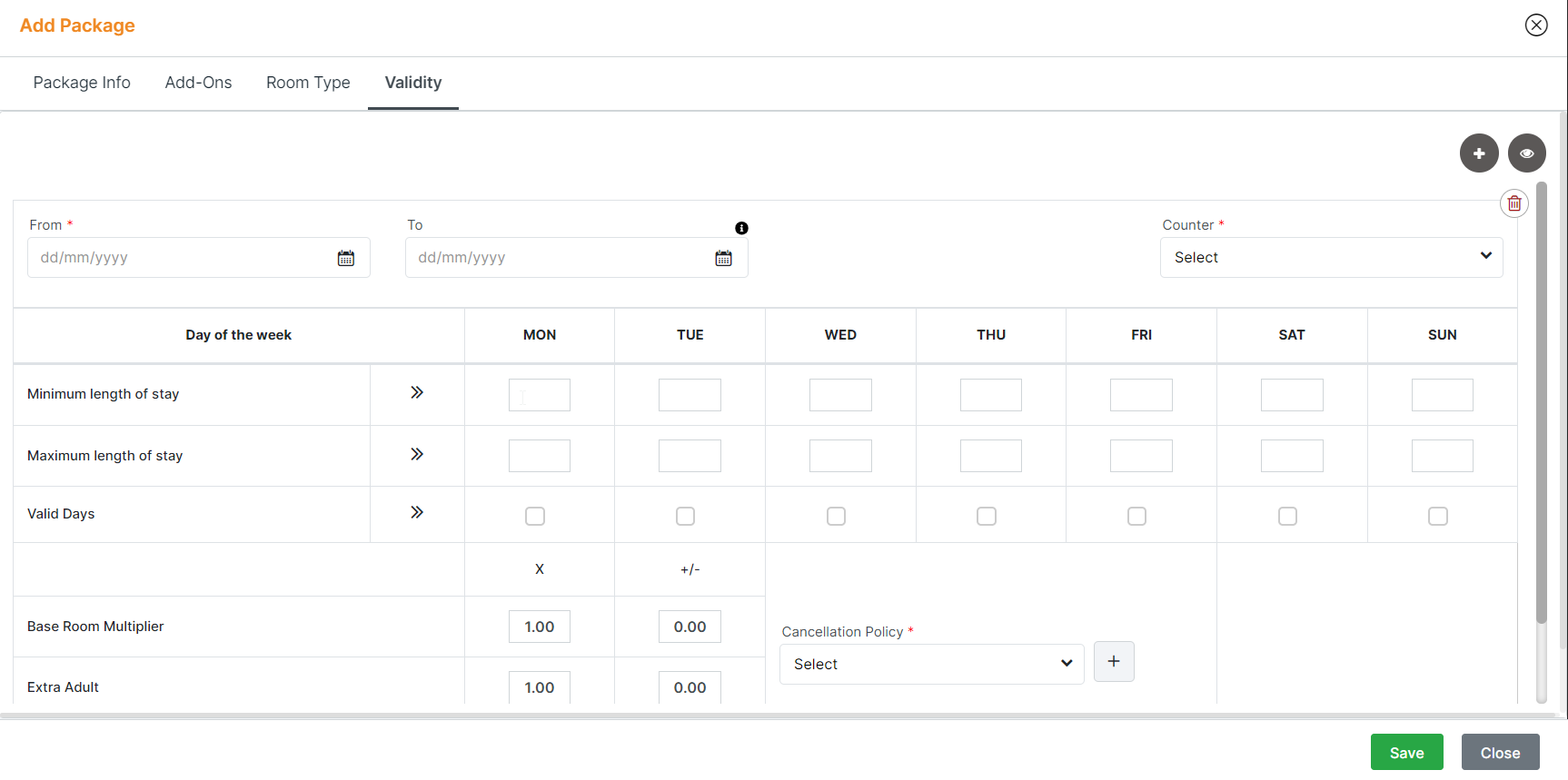The width and height of the screenshot is (1568, 780).
Task: Open the To date calendar picker
Action: click(x=723, y=259)
